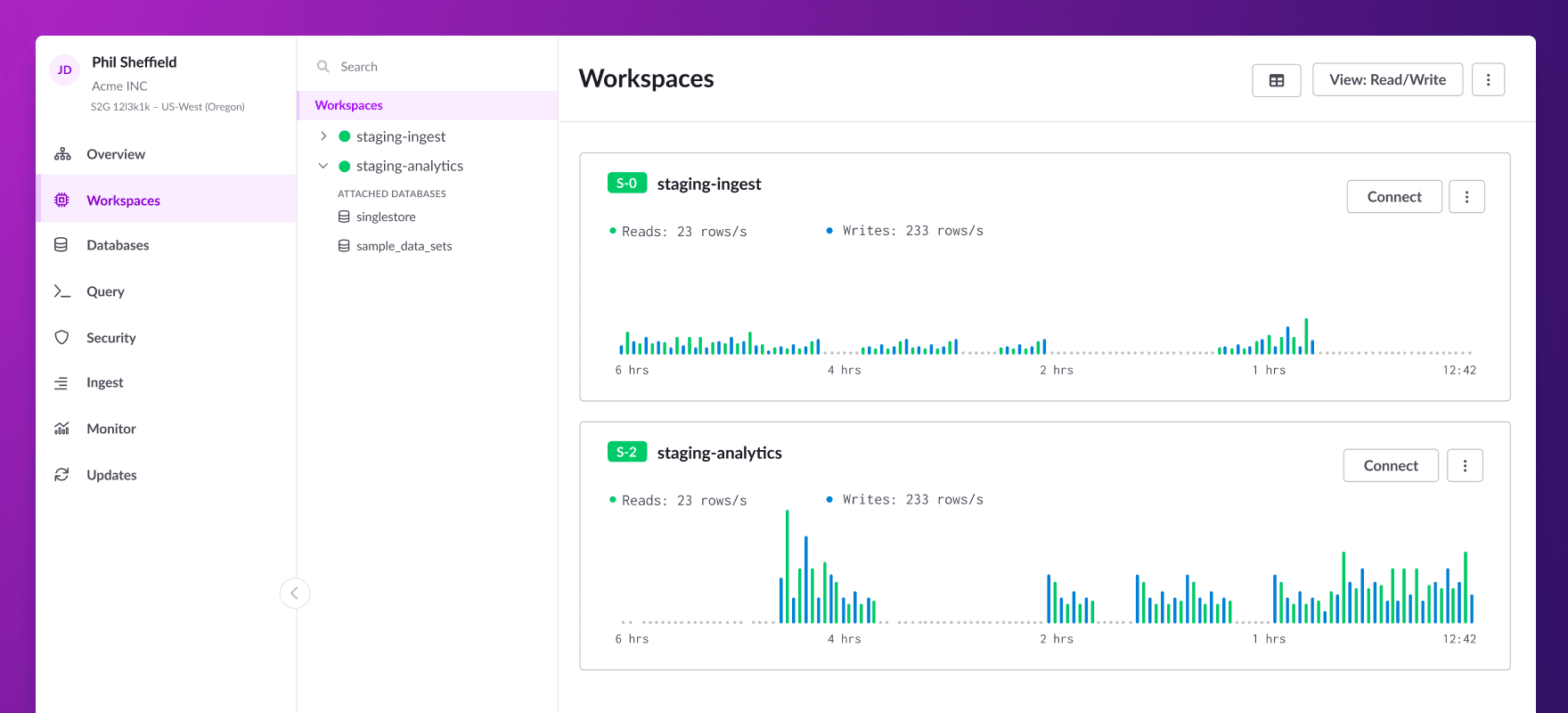Connect to the staging-ingest workspace
The image size is (1568, 713).
(x=1394, y=197)
